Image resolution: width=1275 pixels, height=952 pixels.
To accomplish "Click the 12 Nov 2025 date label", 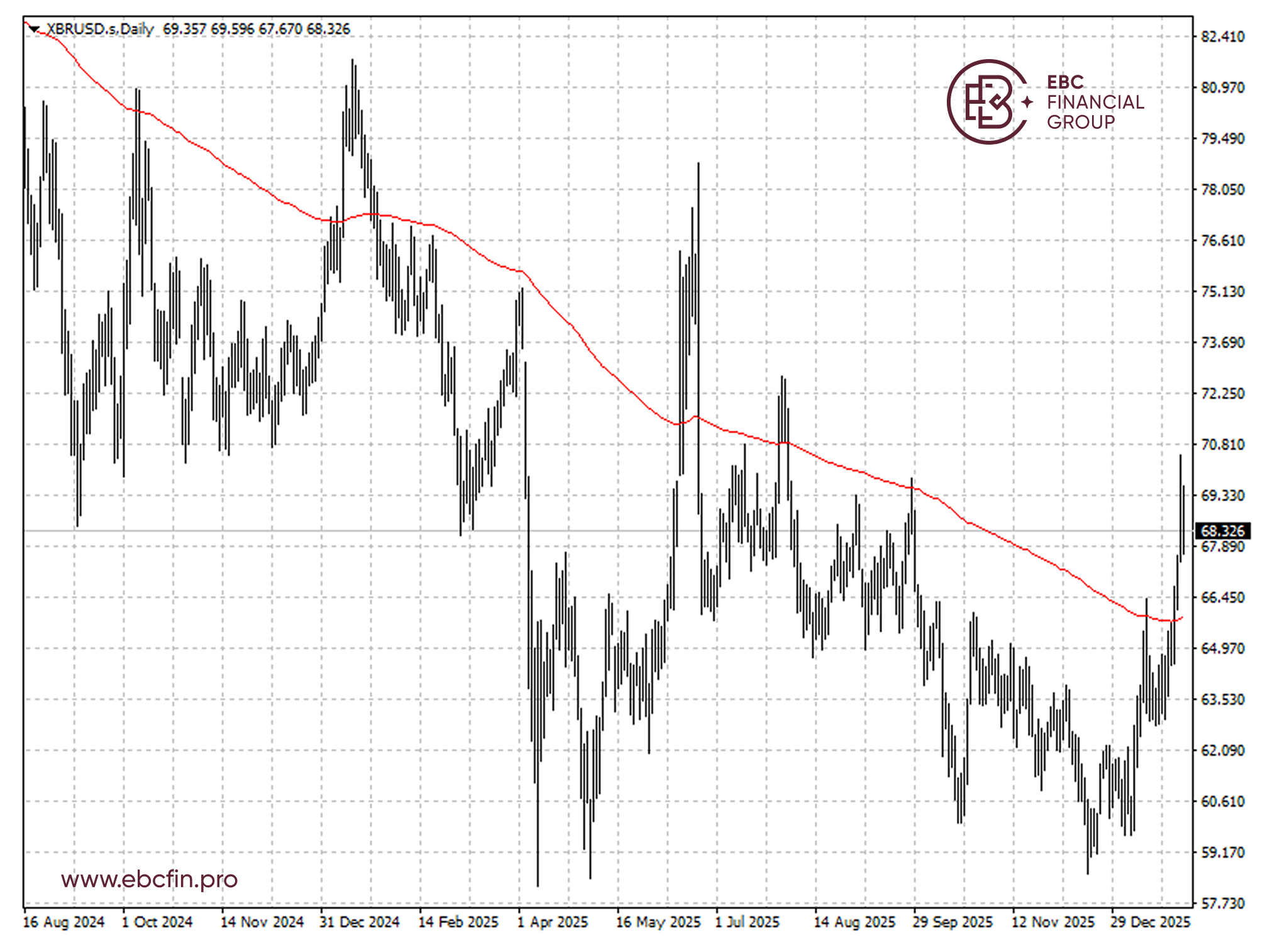I will tap(1053, 922).
